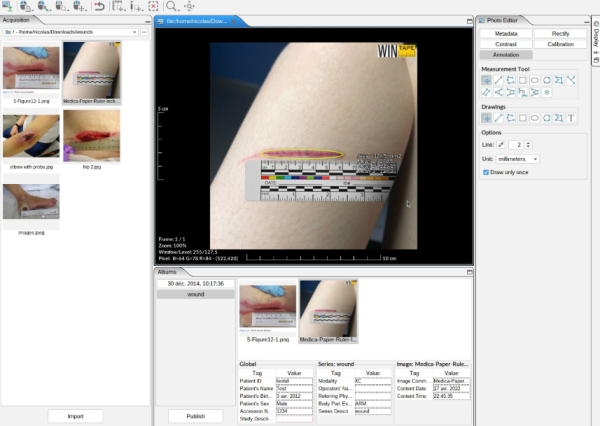The width and height of the screenshot is (600, 426).
Task: Click the Publish button
Action: (196, 416)
